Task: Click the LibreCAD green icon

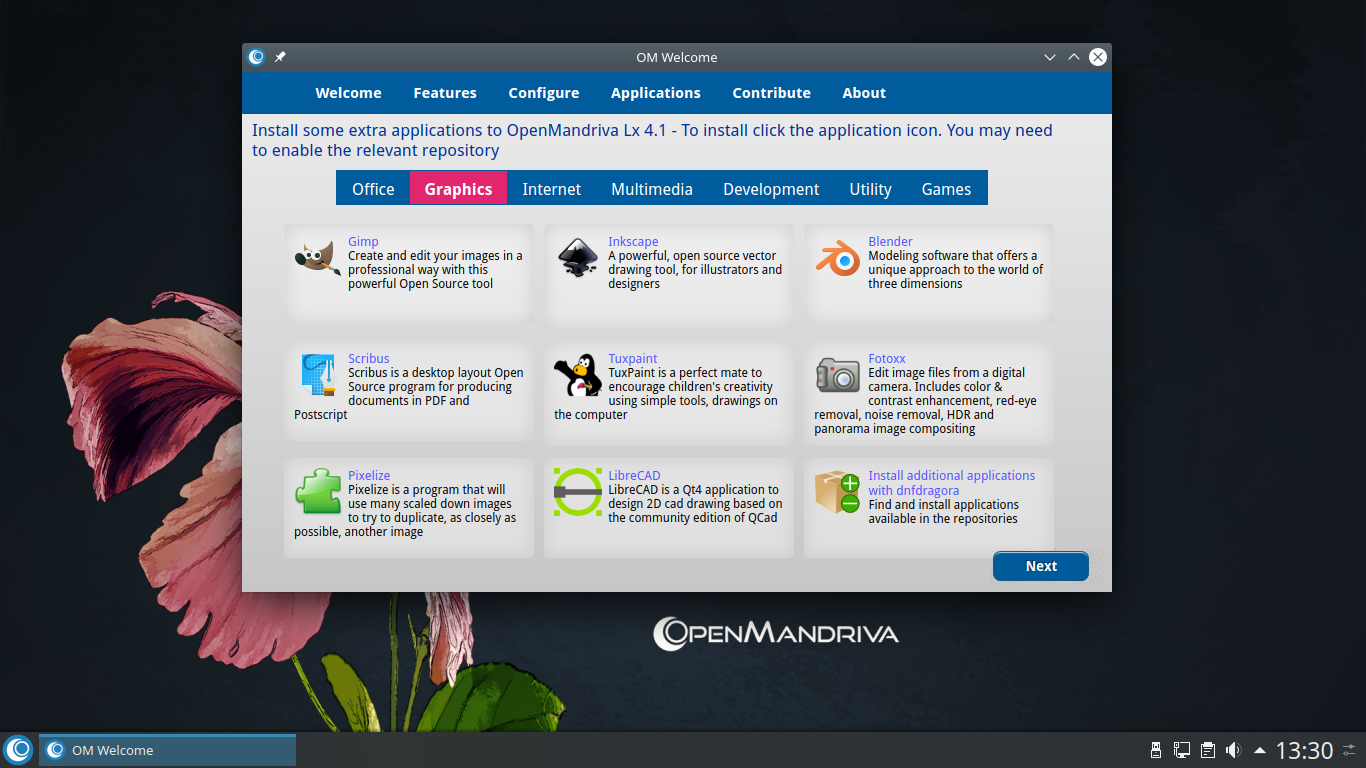Action: click(578, 492)
